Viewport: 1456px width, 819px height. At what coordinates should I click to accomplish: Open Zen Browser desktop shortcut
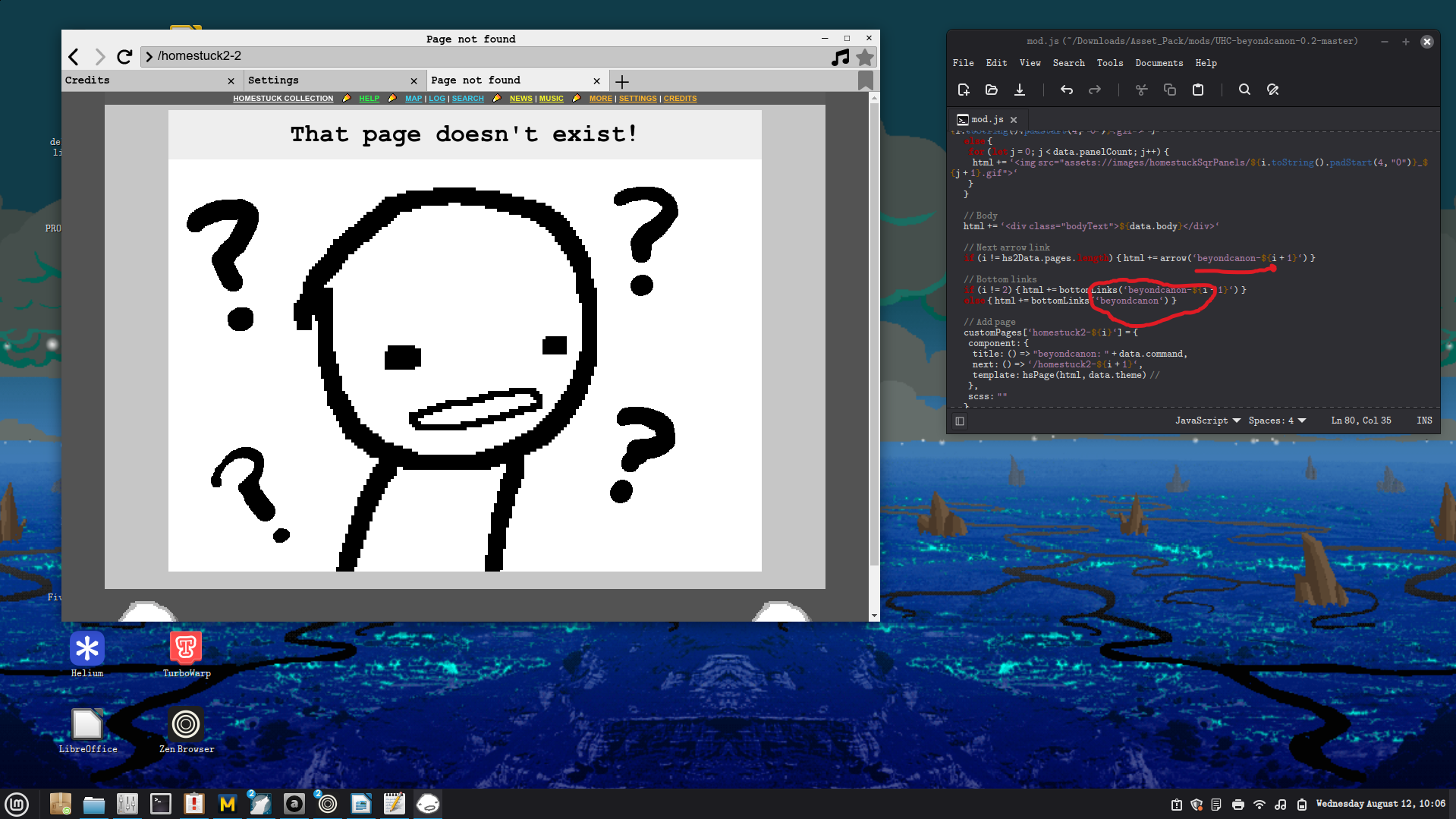click(x=187, y=730)
